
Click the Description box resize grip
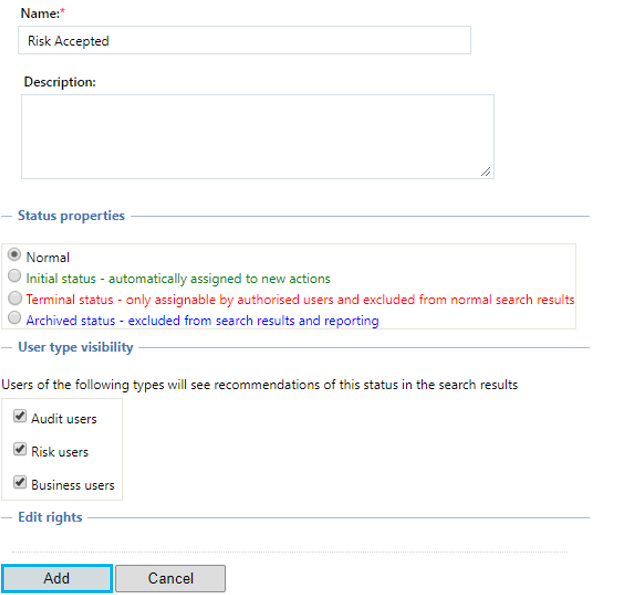[485, 172]
